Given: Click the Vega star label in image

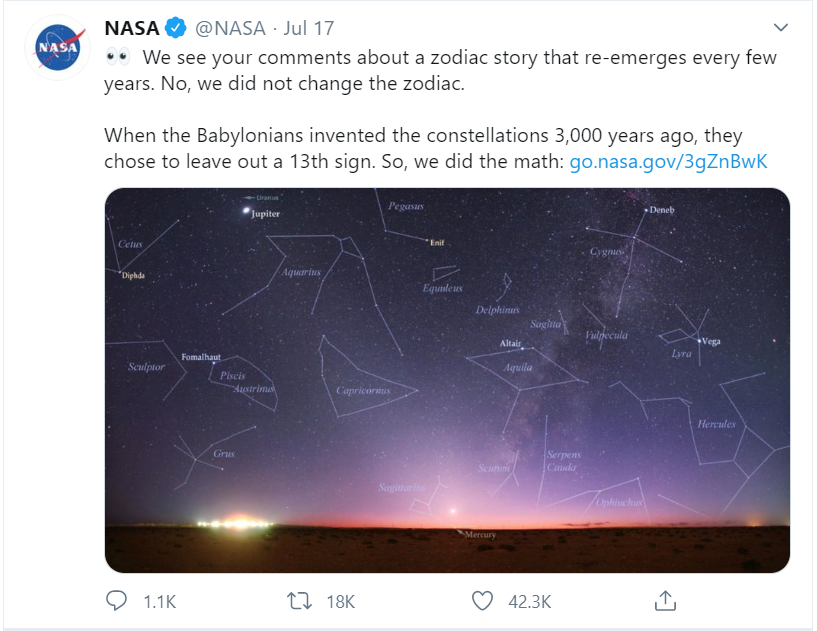Looking at the screenshot, I should 711,341.
